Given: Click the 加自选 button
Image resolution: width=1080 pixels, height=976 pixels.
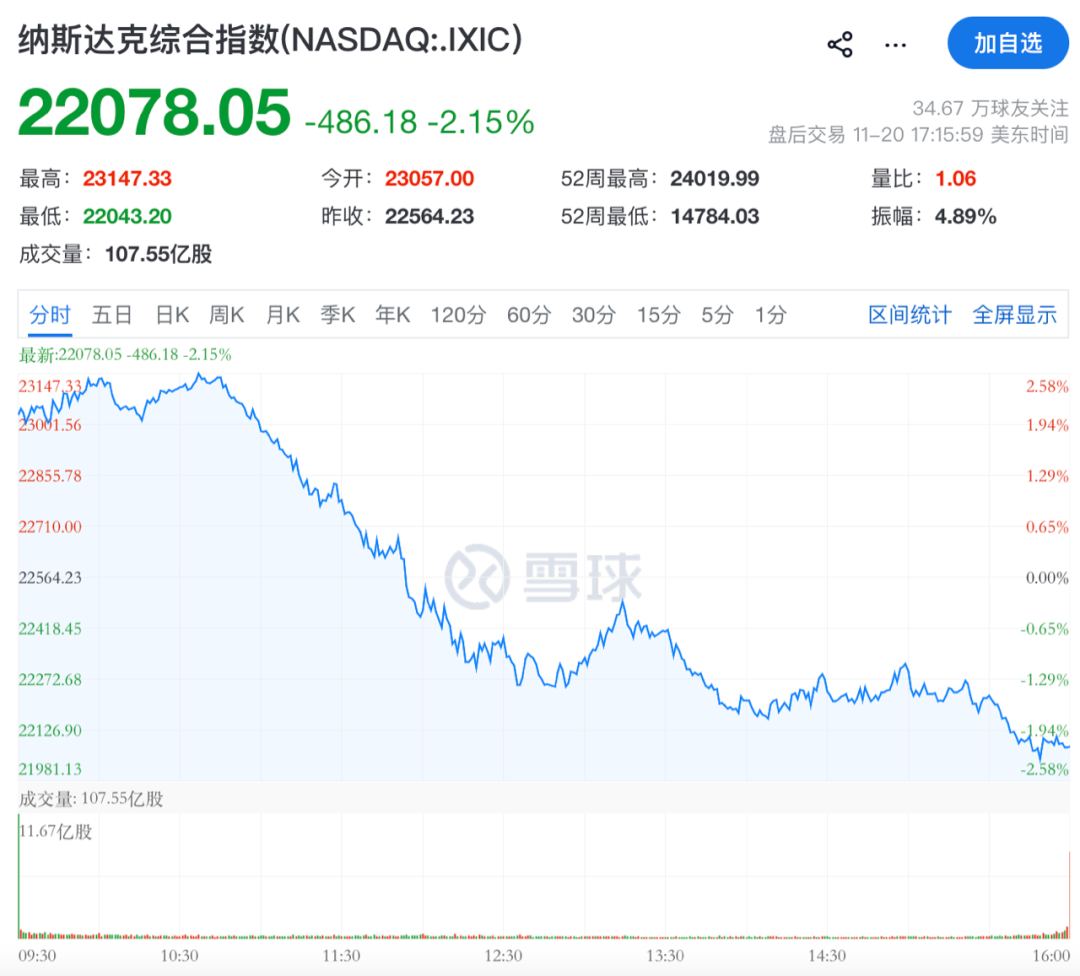Looking at the screenshot, I should pos(1008,43).
